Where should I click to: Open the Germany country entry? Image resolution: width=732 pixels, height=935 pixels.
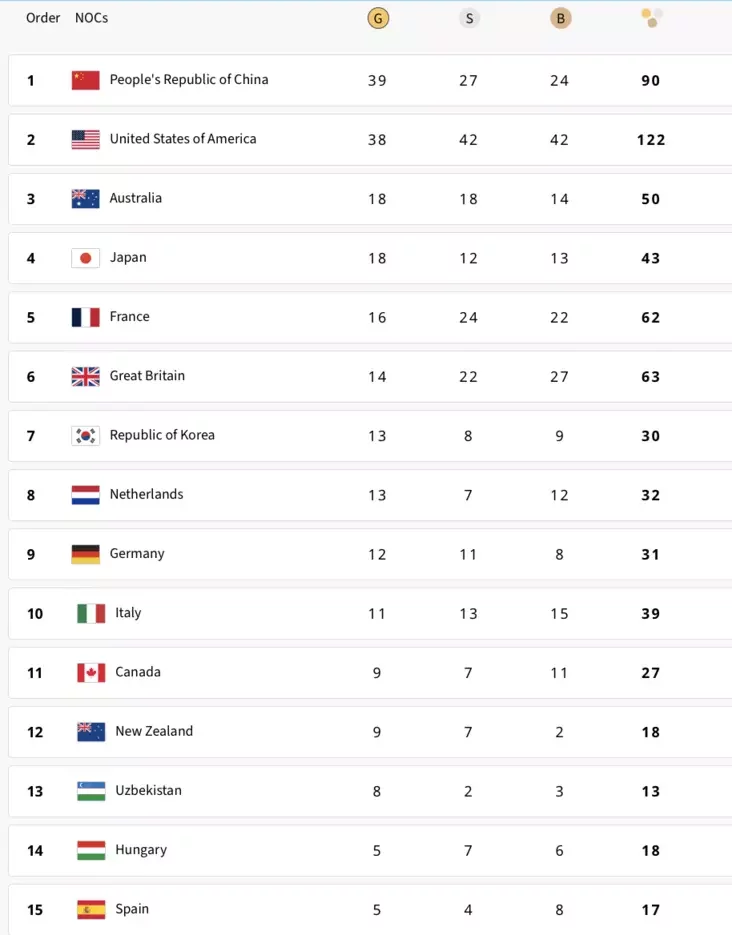point(137,554)
